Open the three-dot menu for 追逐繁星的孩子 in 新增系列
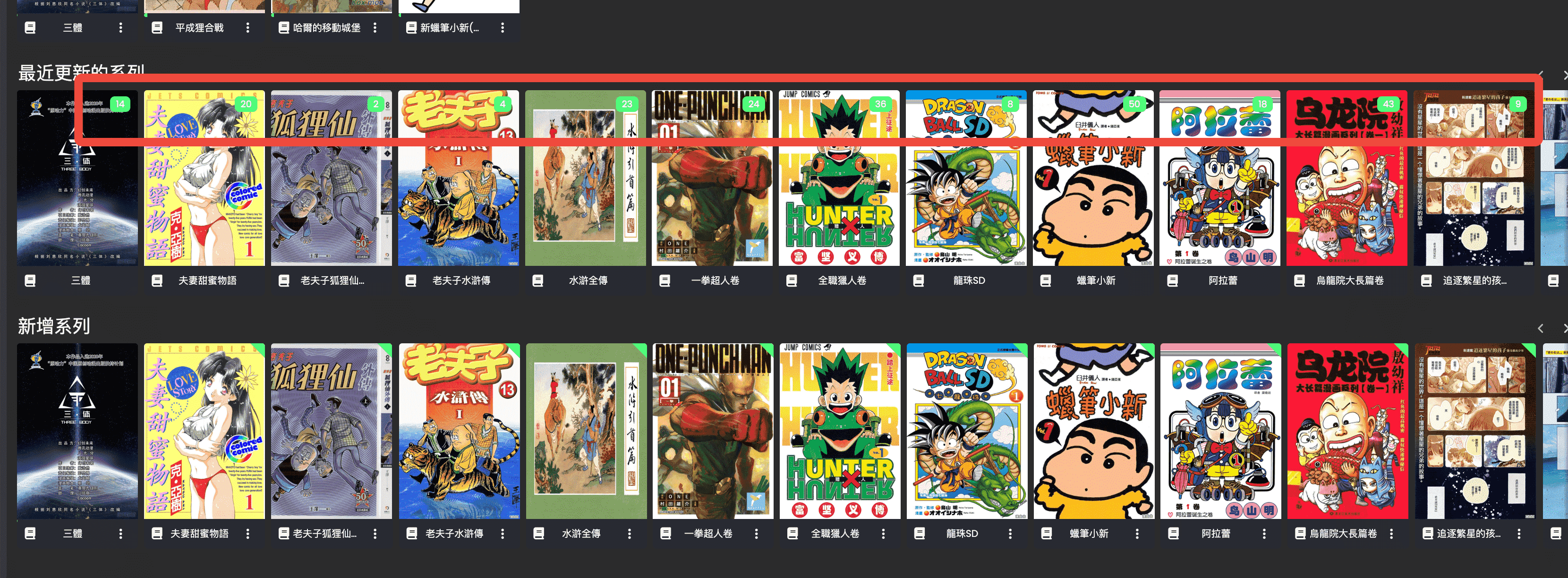The width and height of the screenshot is (1568, 578). tap(1519, 534)
